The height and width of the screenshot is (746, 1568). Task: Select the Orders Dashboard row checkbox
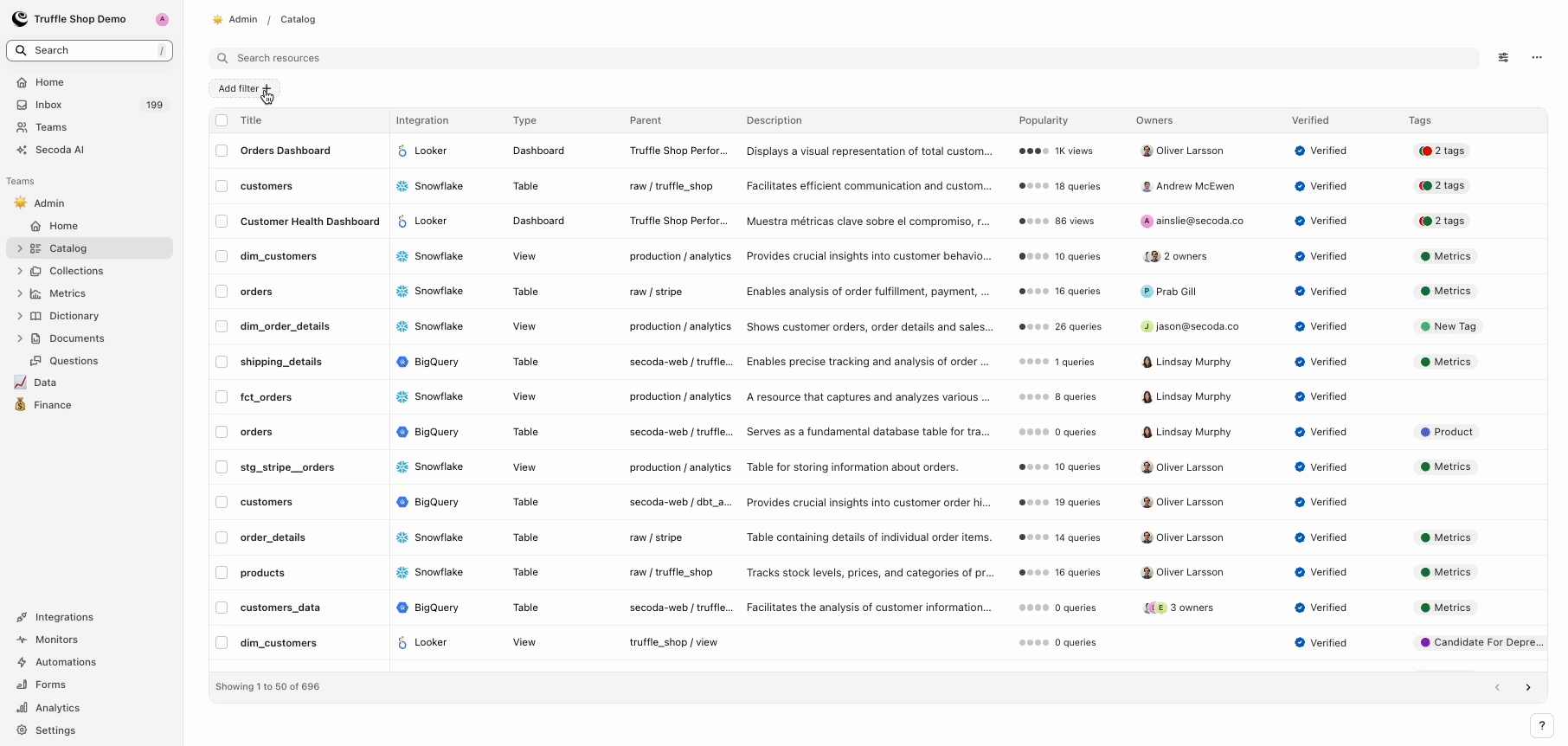pos(222,151)
